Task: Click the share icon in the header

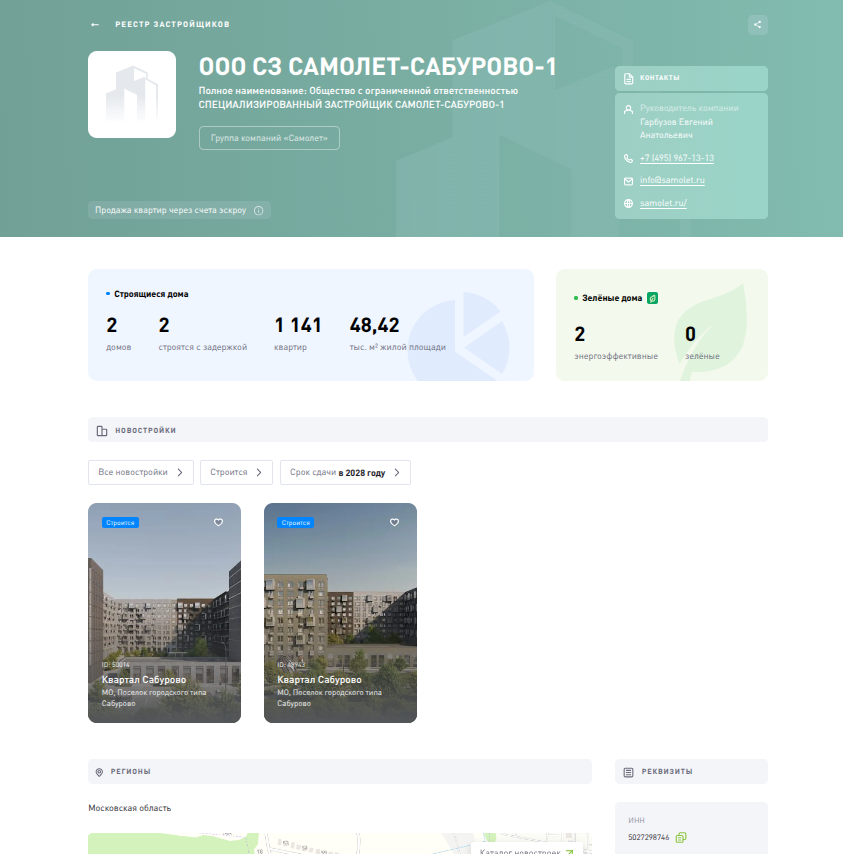Action: click(x=757, y=25)
